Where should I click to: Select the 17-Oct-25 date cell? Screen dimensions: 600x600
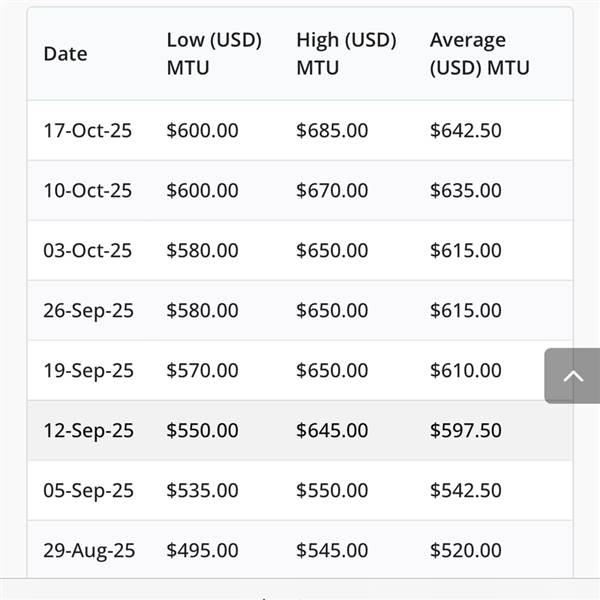[88, 131]
